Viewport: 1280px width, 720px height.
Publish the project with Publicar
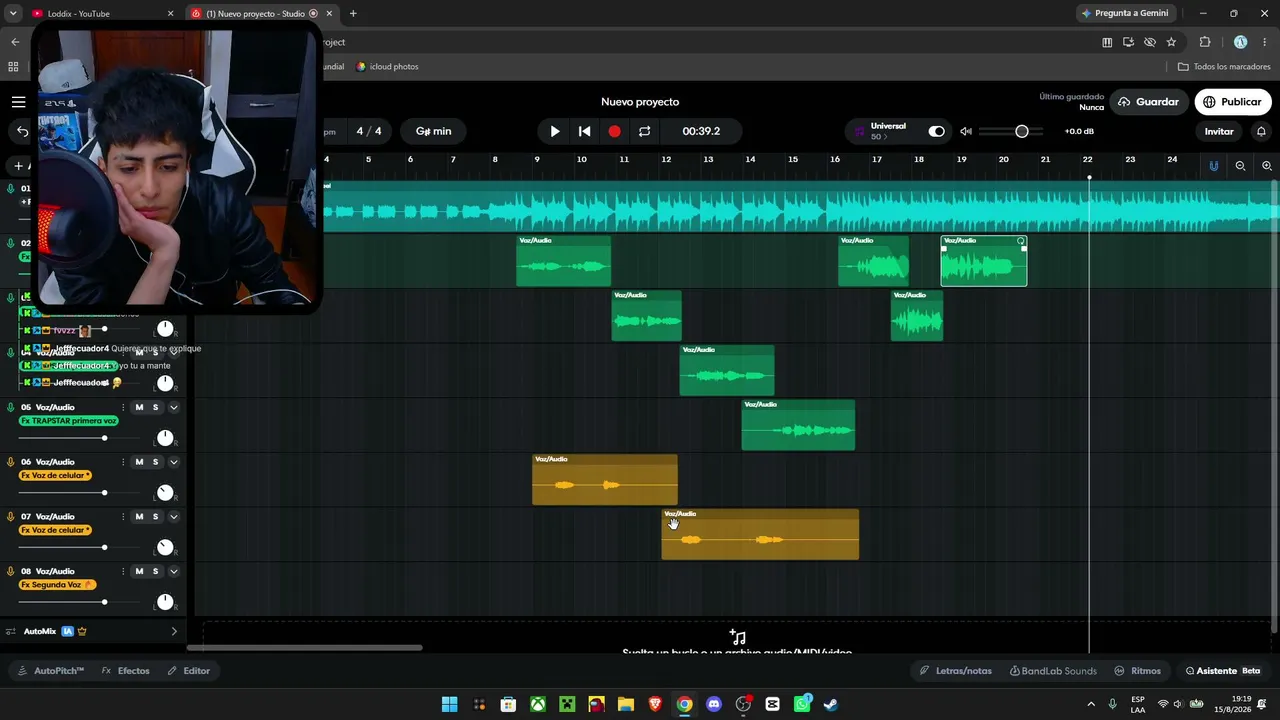[1232, 102]
